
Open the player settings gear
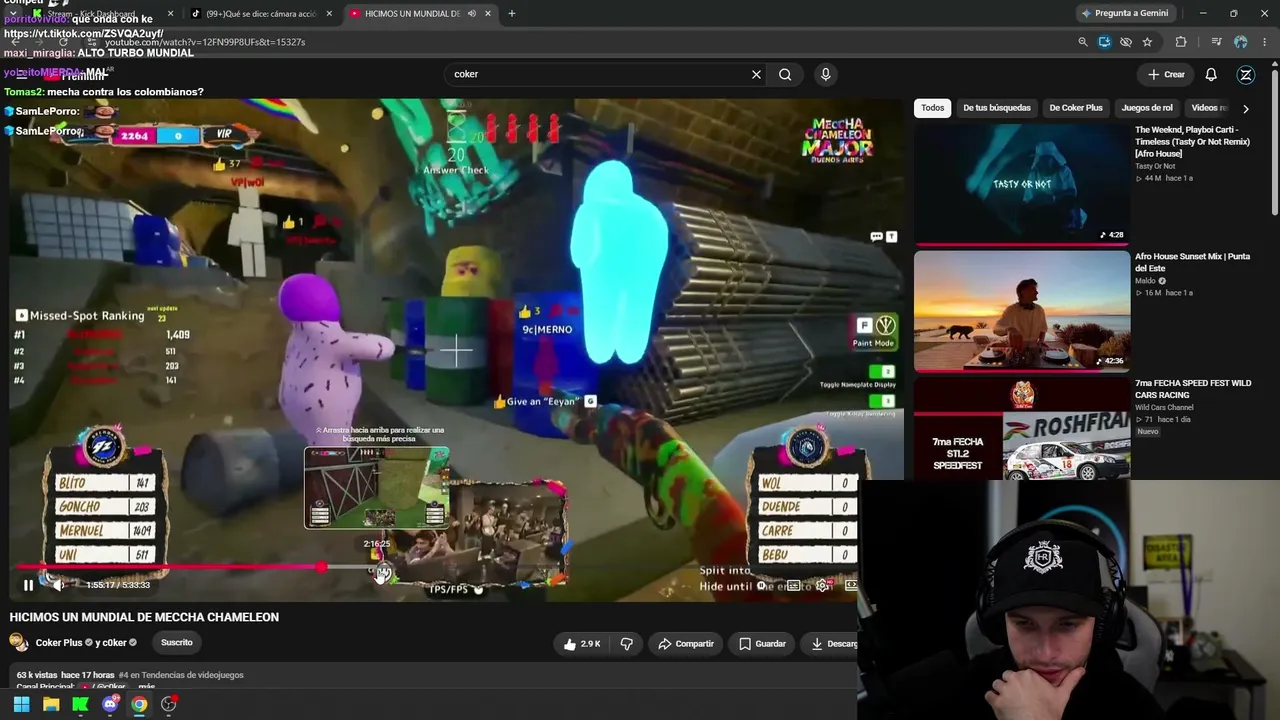point(822,585)
